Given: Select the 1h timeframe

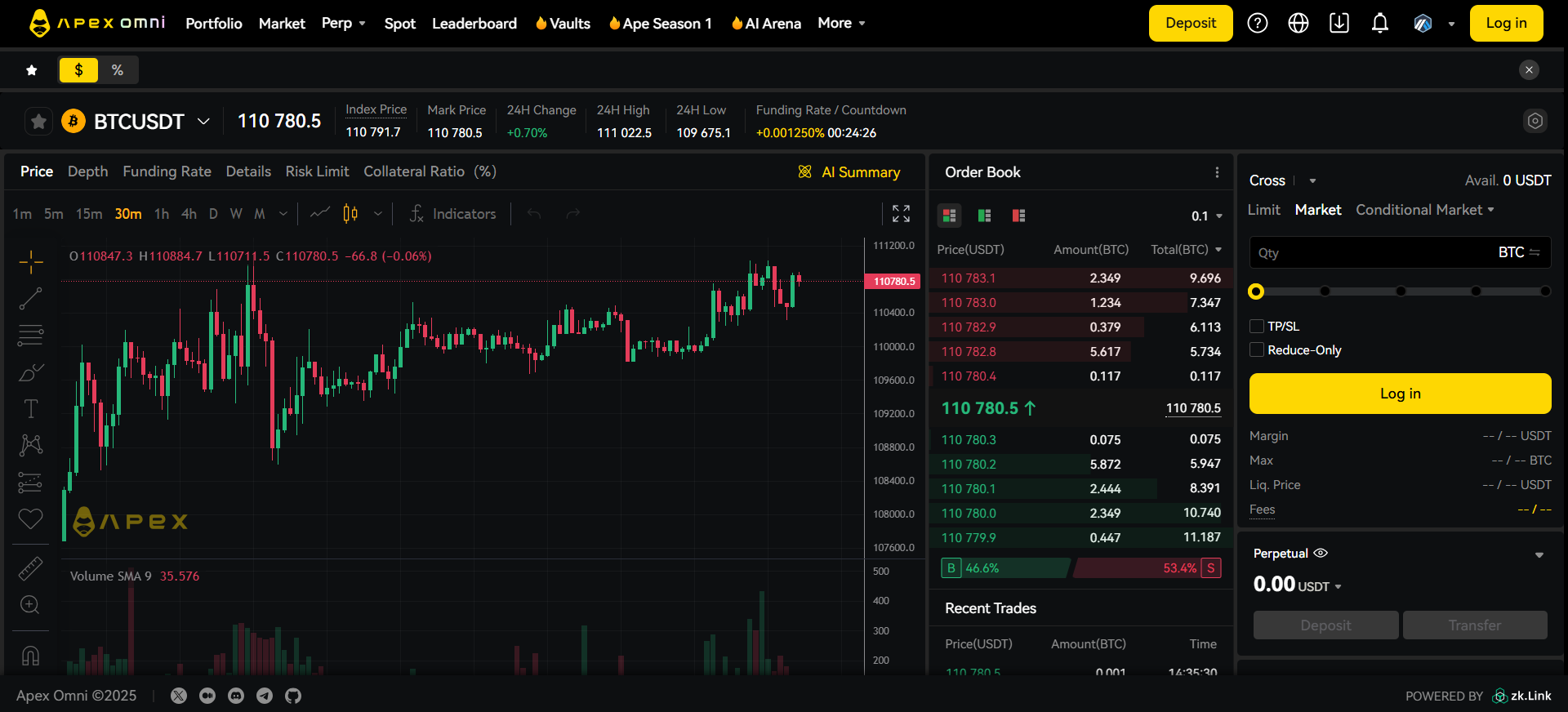Looking at the screenshot, I should point(162,214).
